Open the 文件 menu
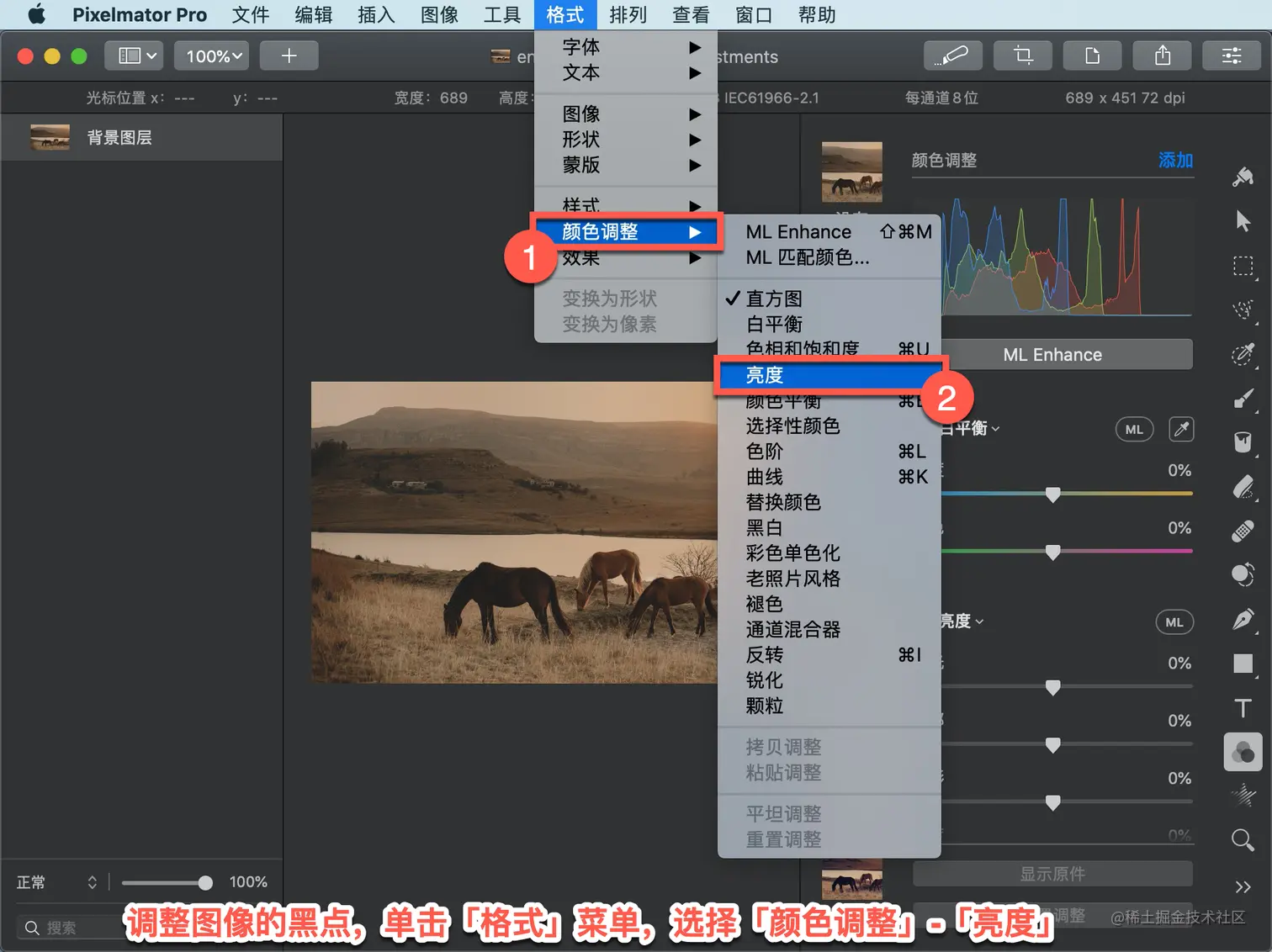Screen dimensions: 1272x952 tap(250, 14)
